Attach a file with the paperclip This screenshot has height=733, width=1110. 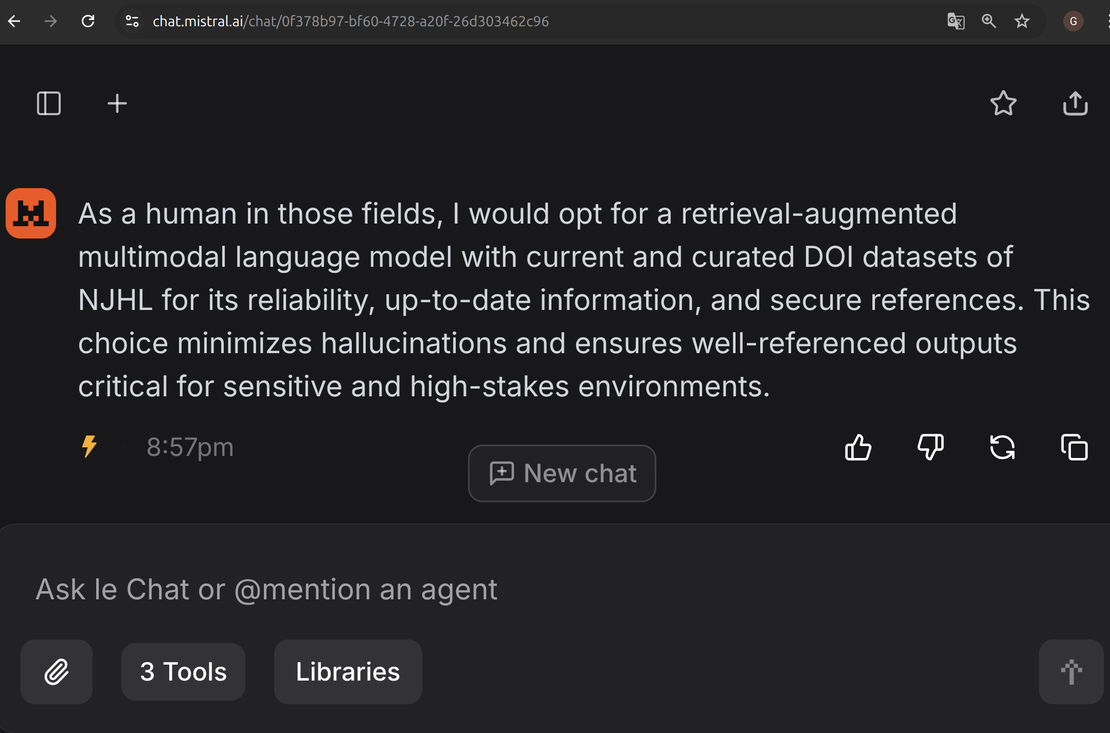point(57,671)
